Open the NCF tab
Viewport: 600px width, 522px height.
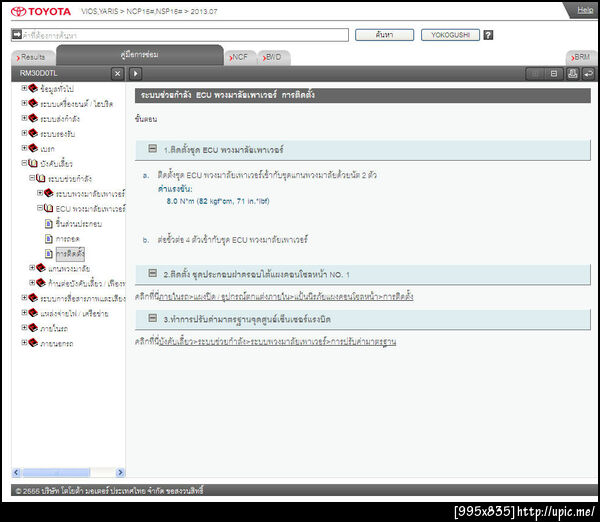[x=240, y=57]
